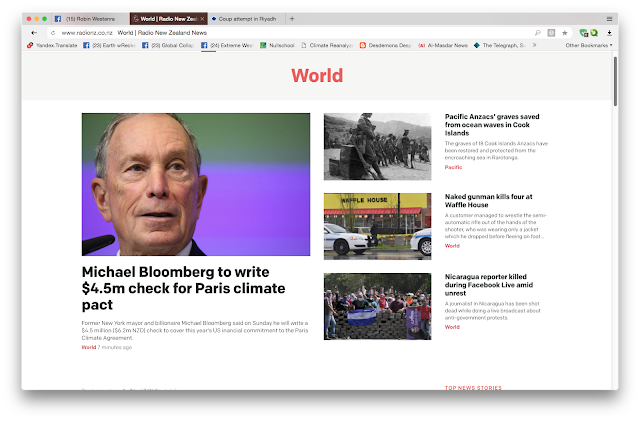Click the magnifier search icon in address bar

tap(538, 33)
